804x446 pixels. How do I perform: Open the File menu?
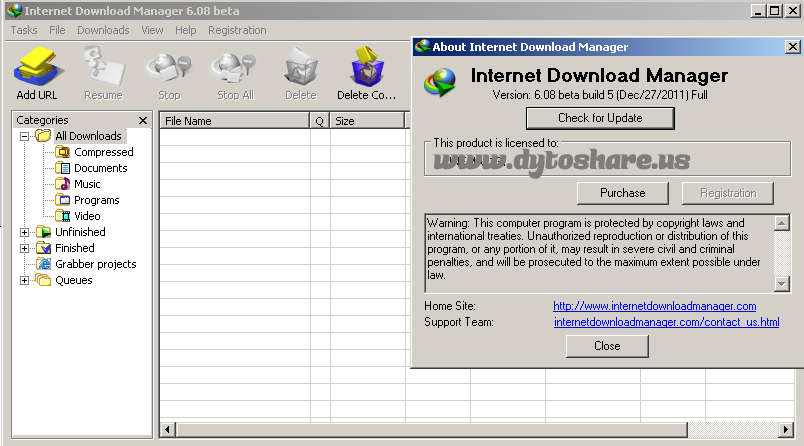pyautogui.click(x=57, y=30)
